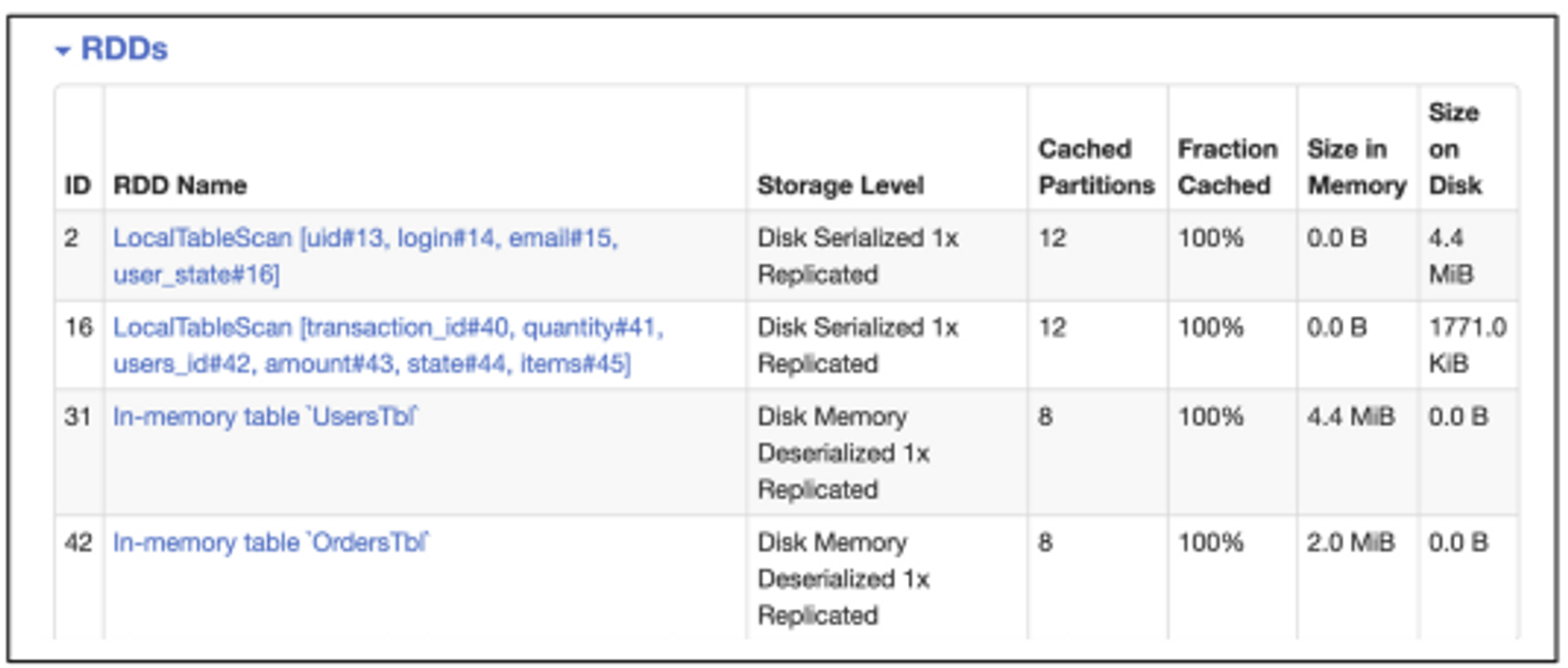Click the 2.0 MiB memory size cell
Viewport: 1568px width, 668px height.
(1350, 543)
